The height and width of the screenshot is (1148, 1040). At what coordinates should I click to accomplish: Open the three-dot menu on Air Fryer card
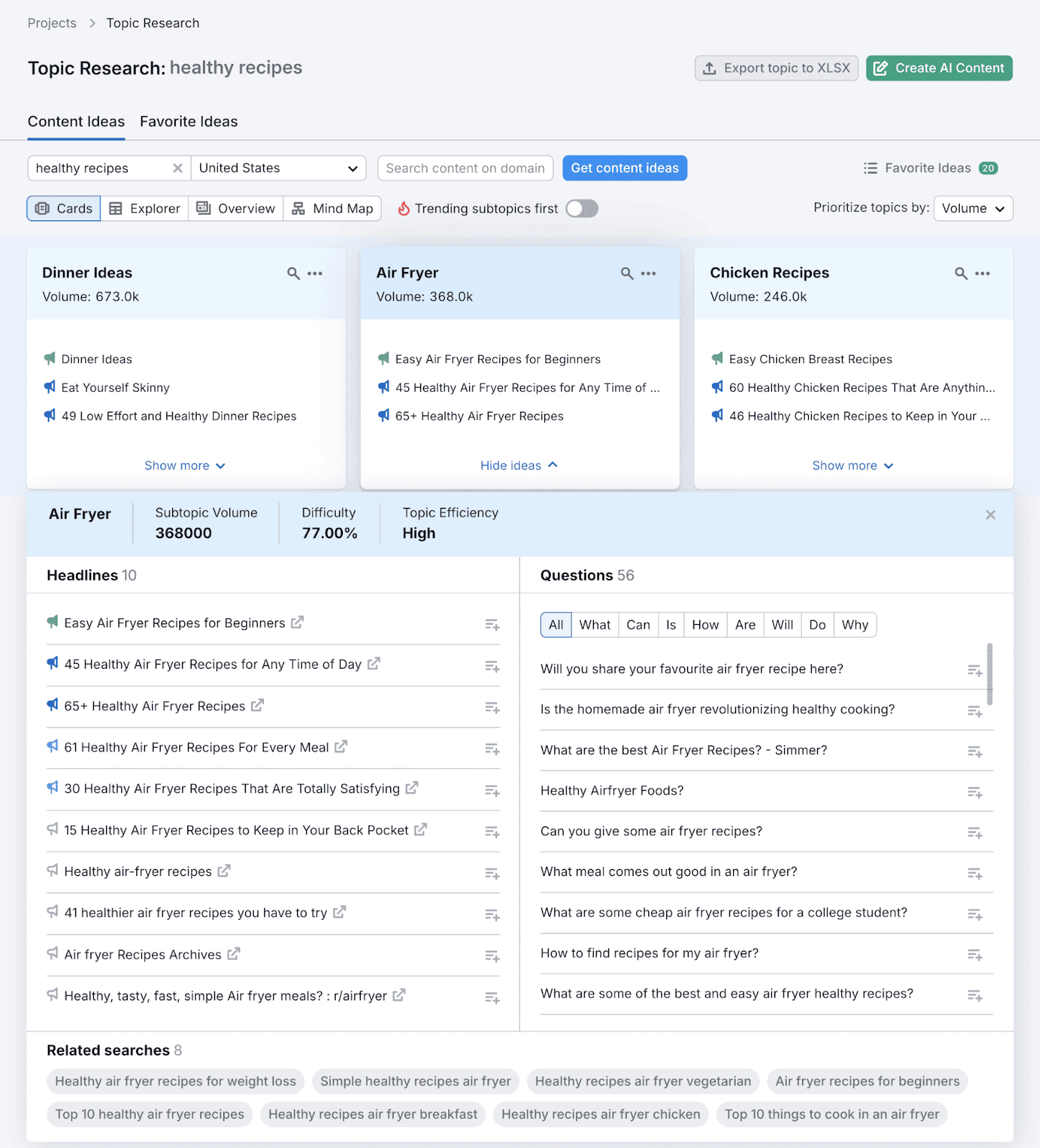tap(648, 273)
